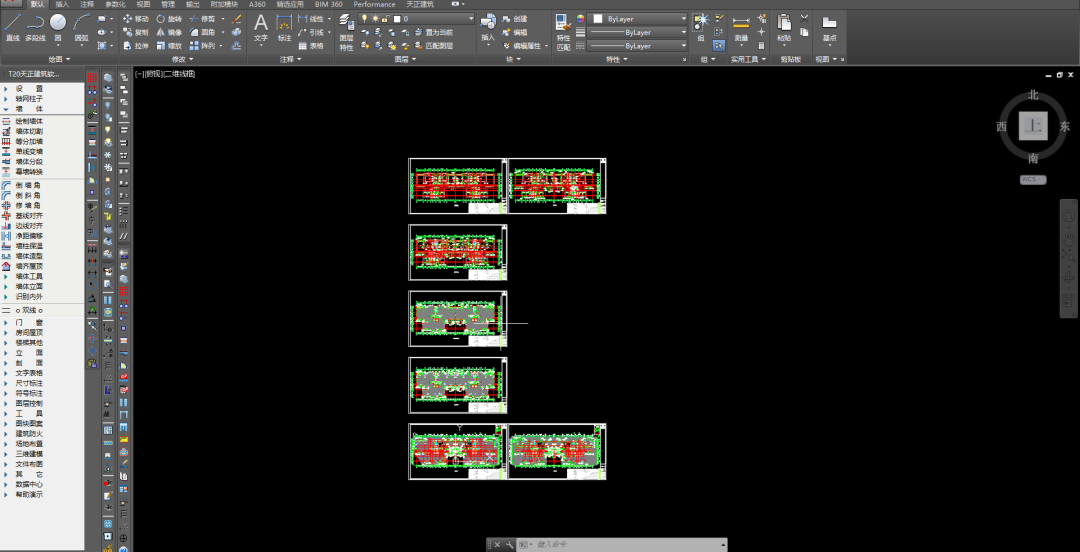Click the 组 (Group) tool
Image resolution: width=1080 pixels, height=552 pixels.
701,28
